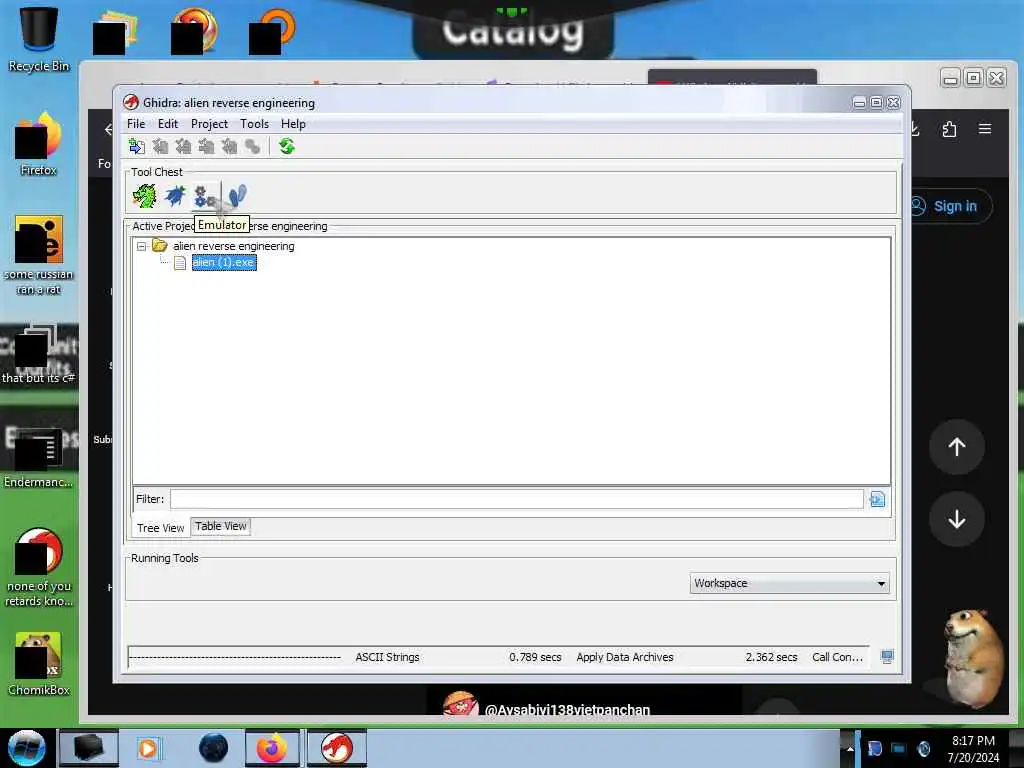Switch to Firefox via taskbar button
This screenshot has width=1024, height=768.
272,748
